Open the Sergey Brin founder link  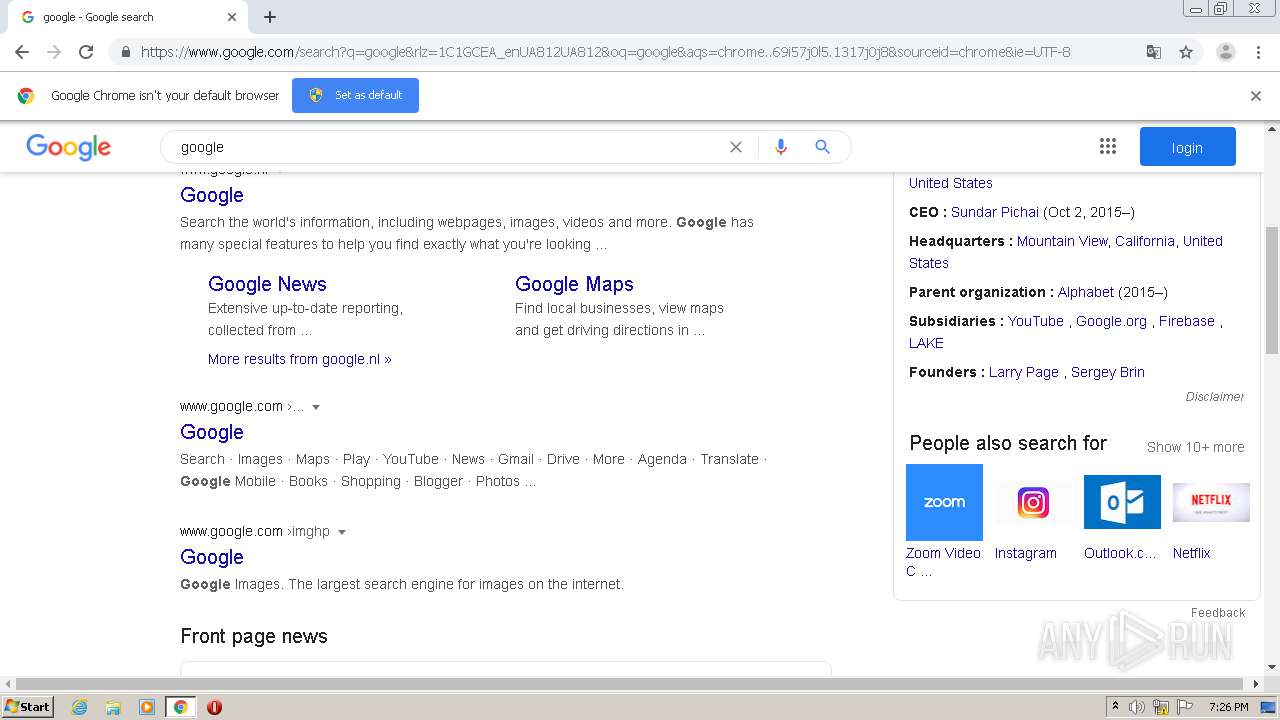1108,372
